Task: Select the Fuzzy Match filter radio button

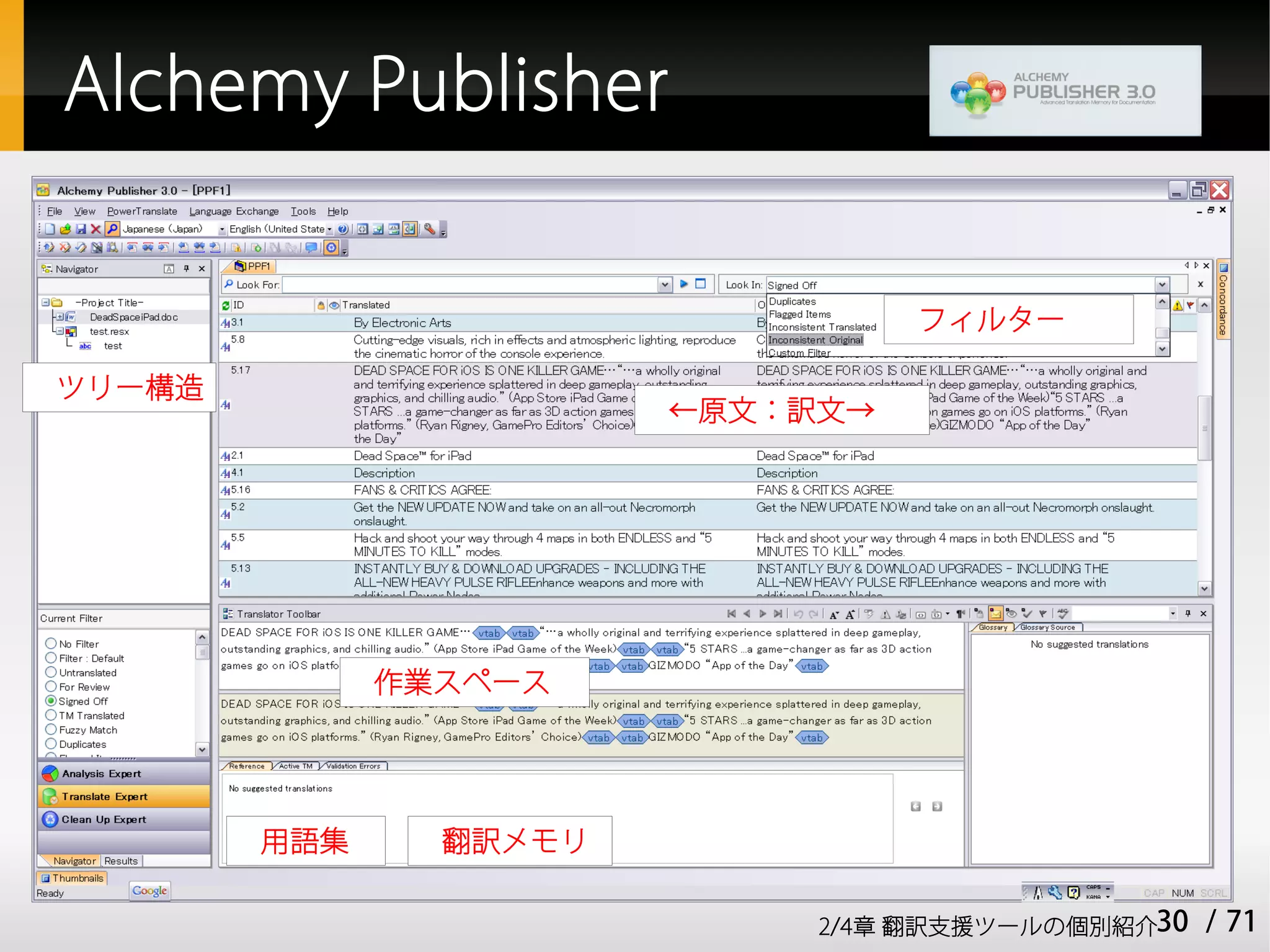Action: click(x=51, y=729)
